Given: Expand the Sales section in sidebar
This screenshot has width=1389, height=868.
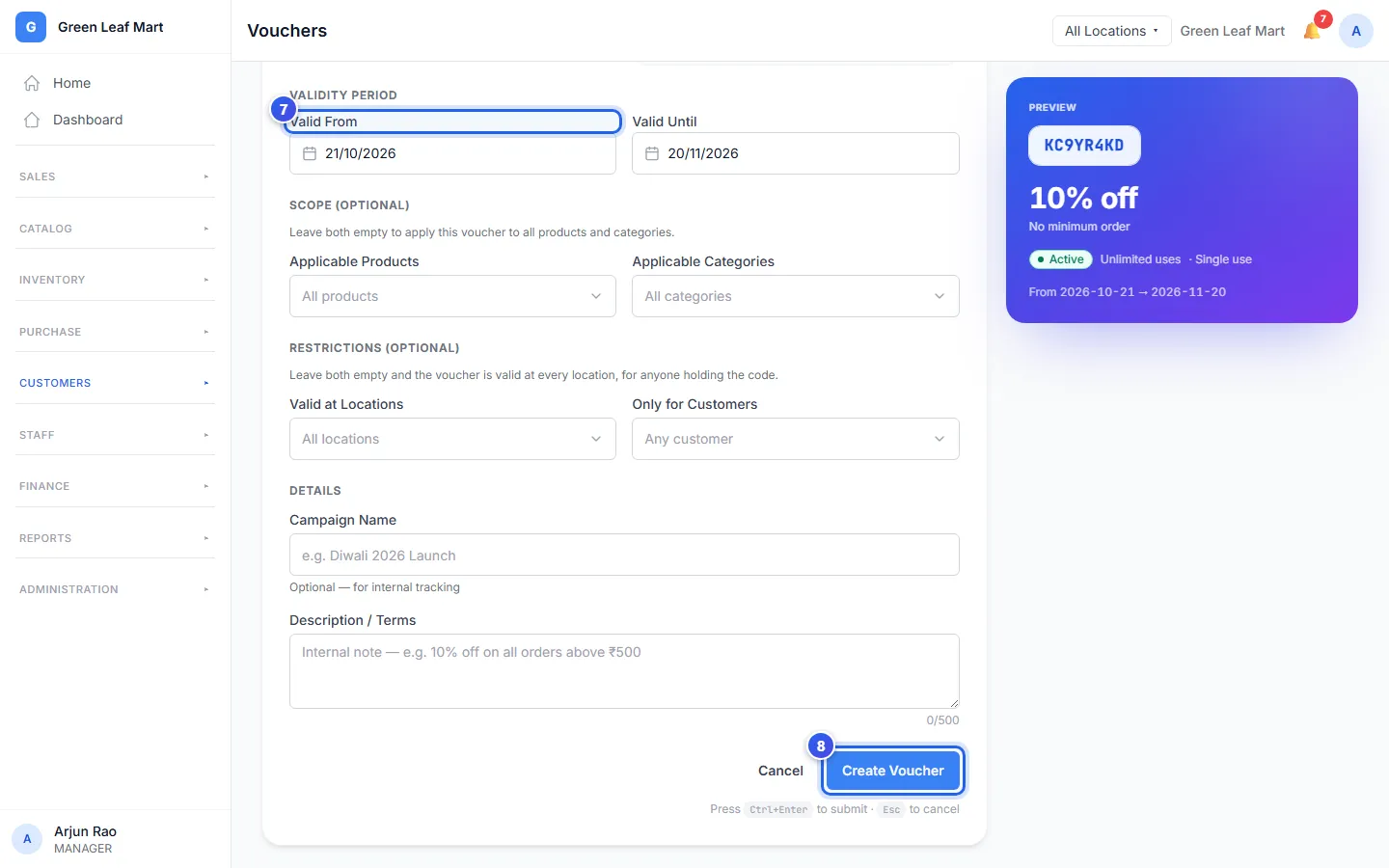Looking at the screenshot, I should click(x=115, y=176).
